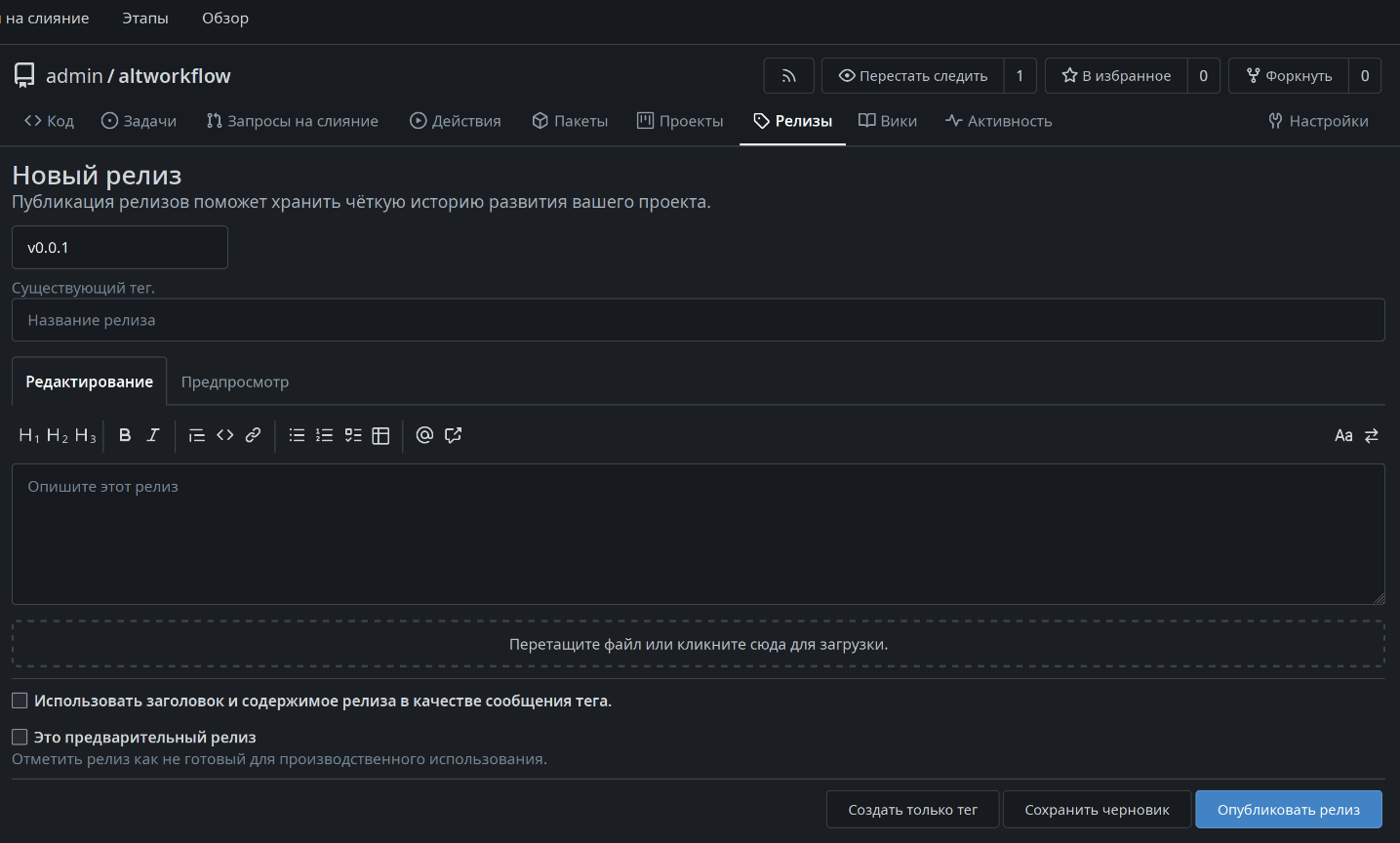Click Опубликовать релиз button

click(1289, 810)
